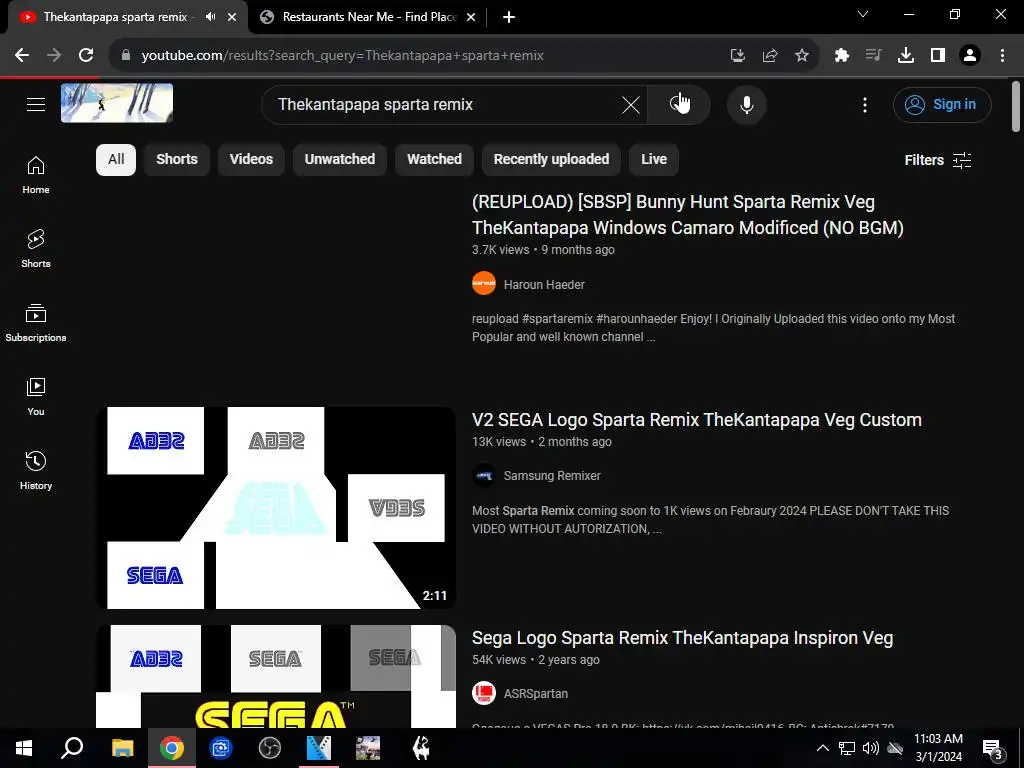Open a new browser tab
The width and height of the screenshot is (1024, 768).
pyautogui.click(x=509, y=17)
